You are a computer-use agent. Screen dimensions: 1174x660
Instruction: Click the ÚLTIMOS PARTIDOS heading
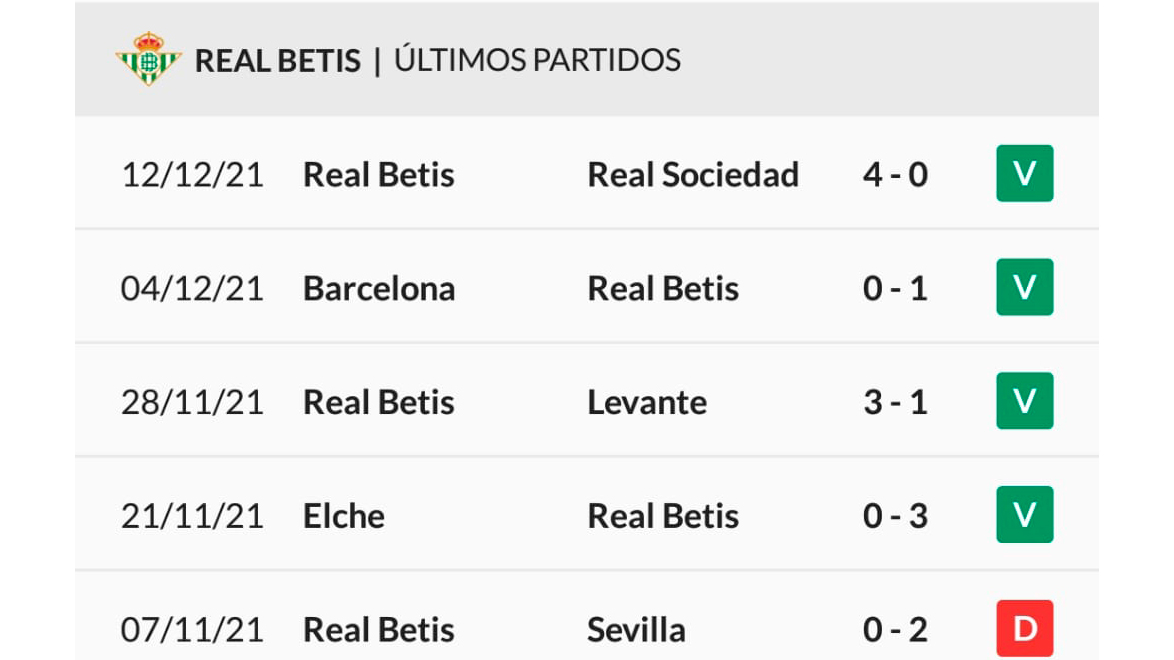pyautogui.click(x=537, y=59)
